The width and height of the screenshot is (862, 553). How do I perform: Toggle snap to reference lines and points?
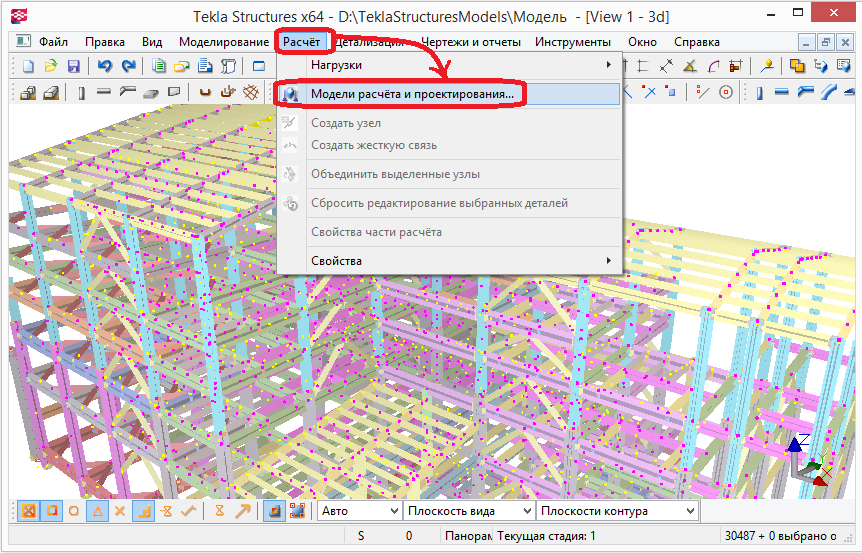29,511
